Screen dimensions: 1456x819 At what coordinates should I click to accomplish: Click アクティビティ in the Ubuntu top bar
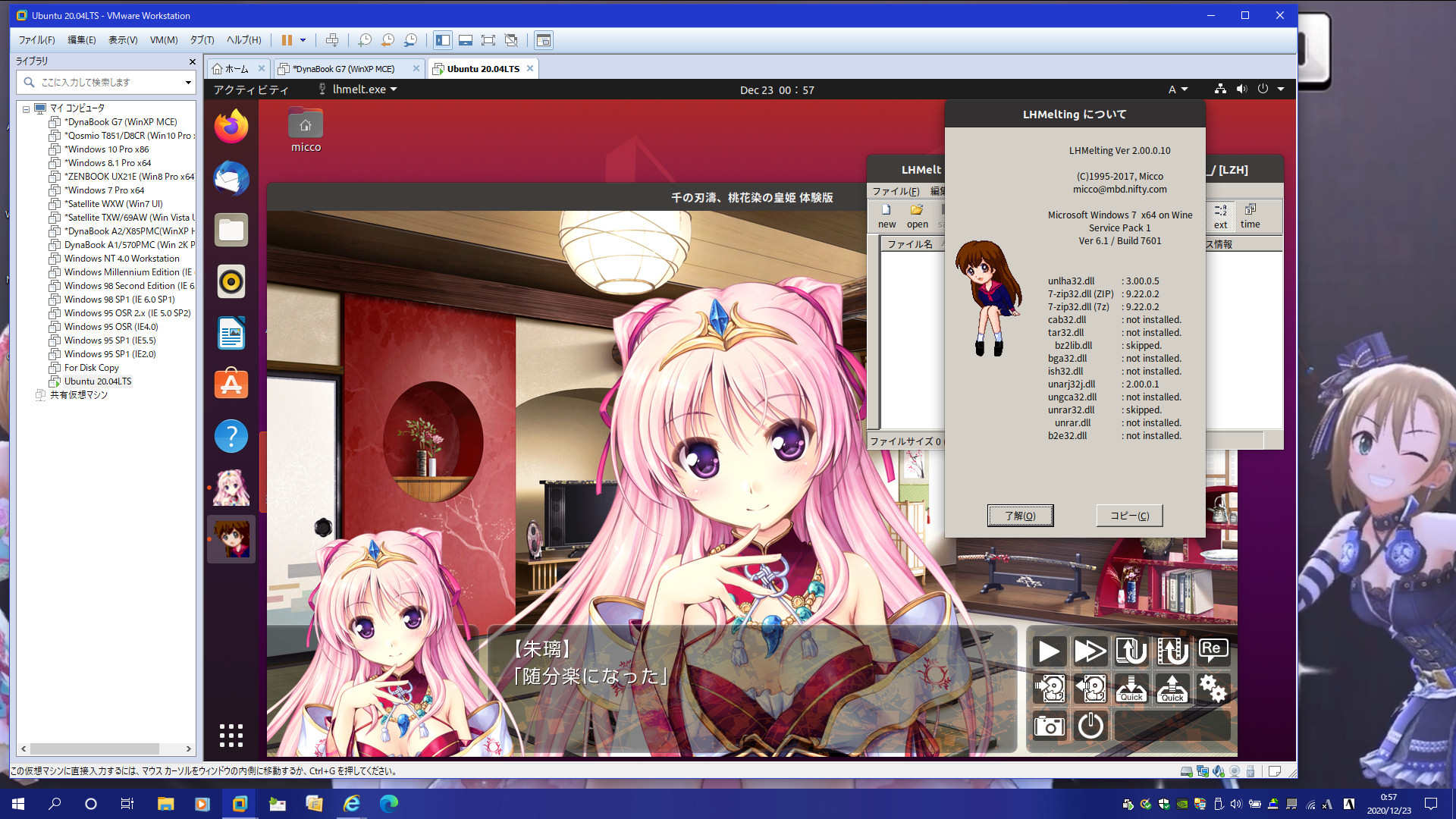point(251,89)
